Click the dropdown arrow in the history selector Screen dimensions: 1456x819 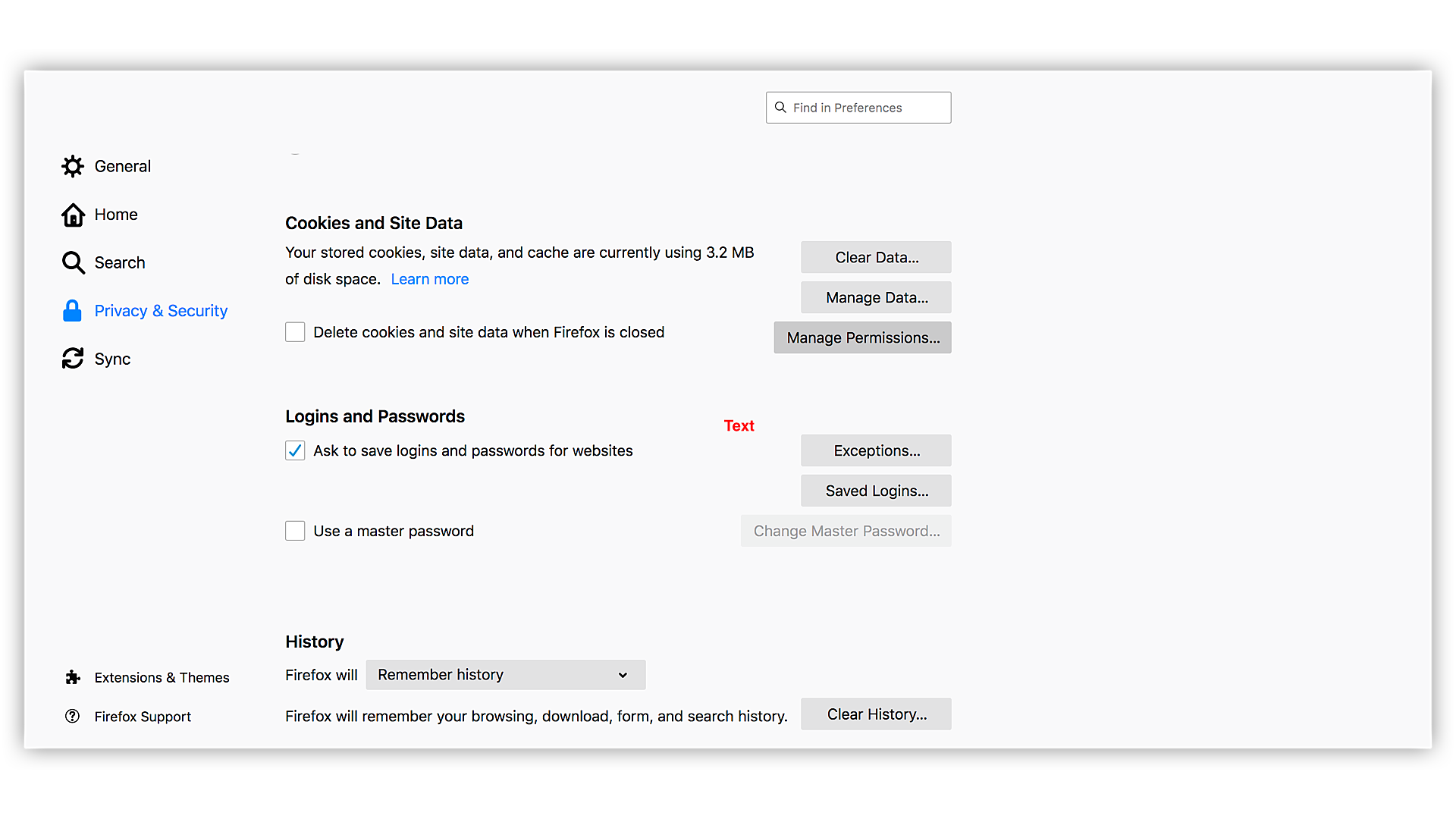click(623, 675)
